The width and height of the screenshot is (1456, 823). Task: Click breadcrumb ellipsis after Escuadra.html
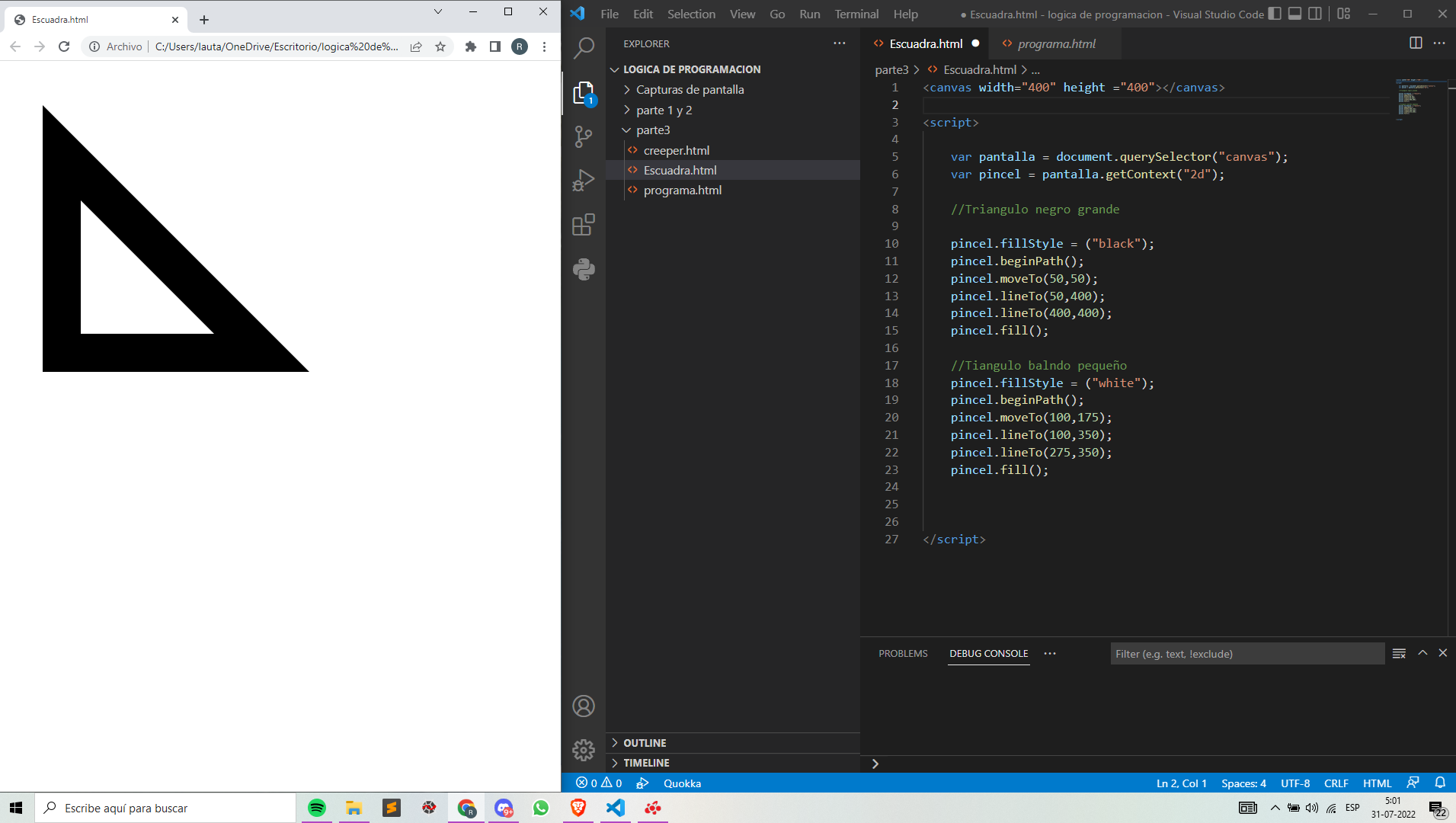click(1035, 69)
